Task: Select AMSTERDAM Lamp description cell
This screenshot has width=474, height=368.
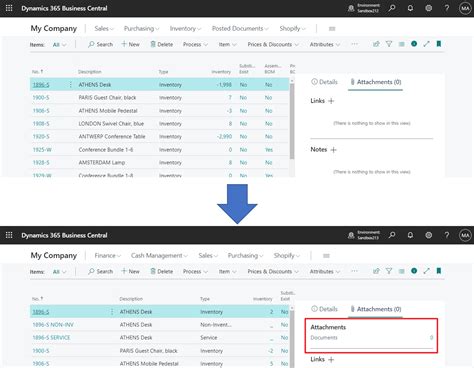Action: coord(102,163)
